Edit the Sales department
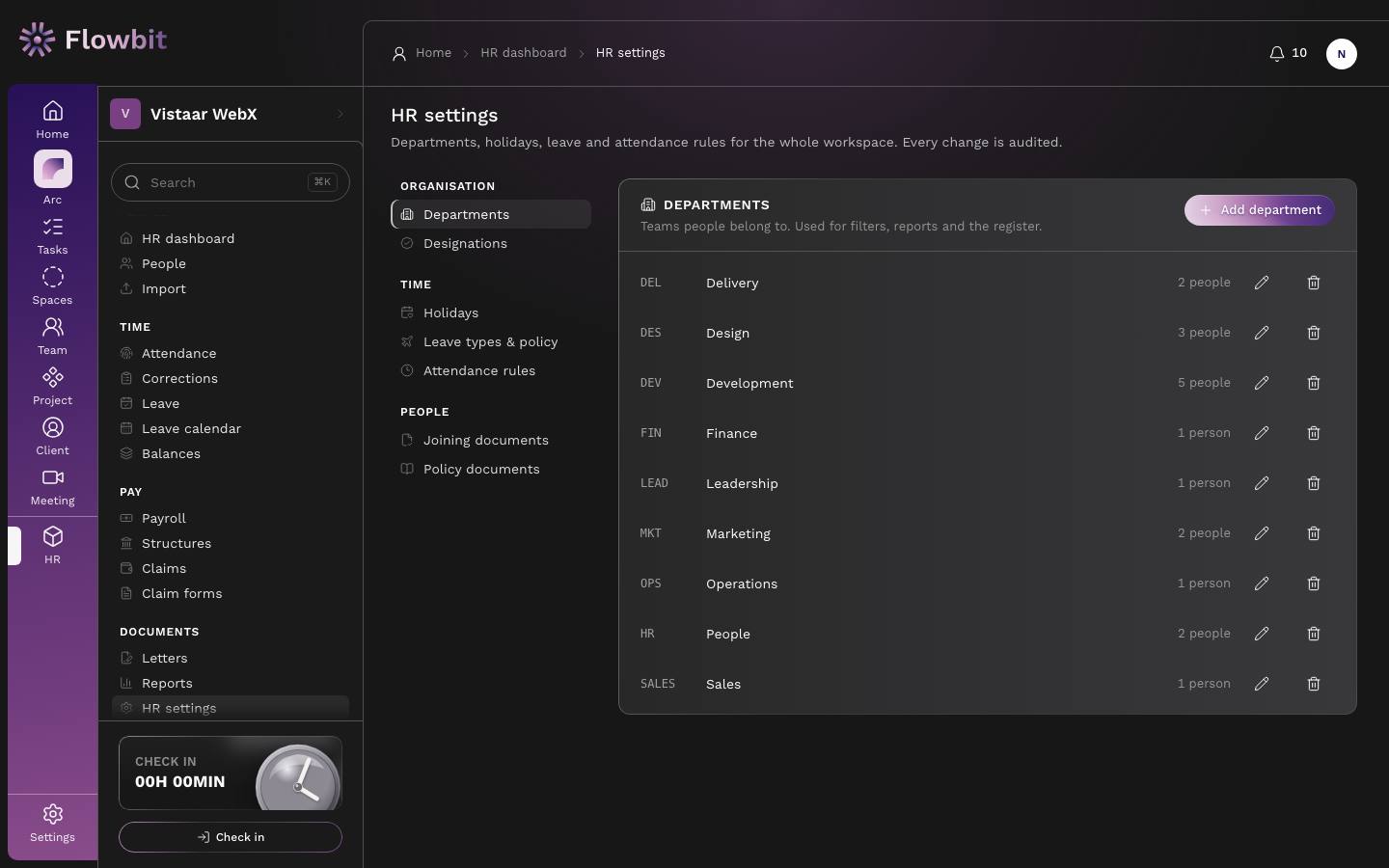1389x868 pixels. (x=1262, y=684)
